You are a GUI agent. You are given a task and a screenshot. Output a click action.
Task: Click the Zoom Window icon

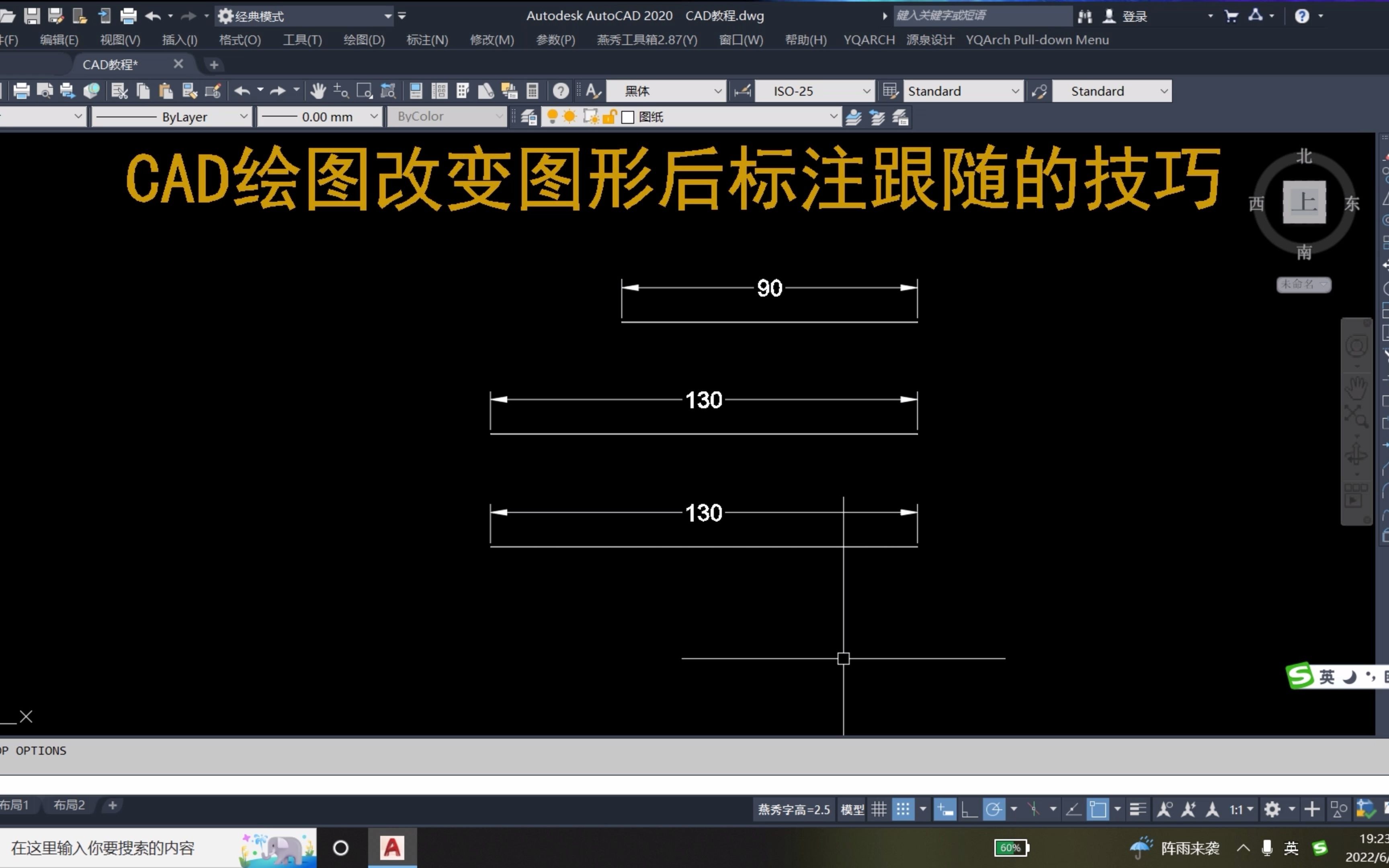pos(364,91)
